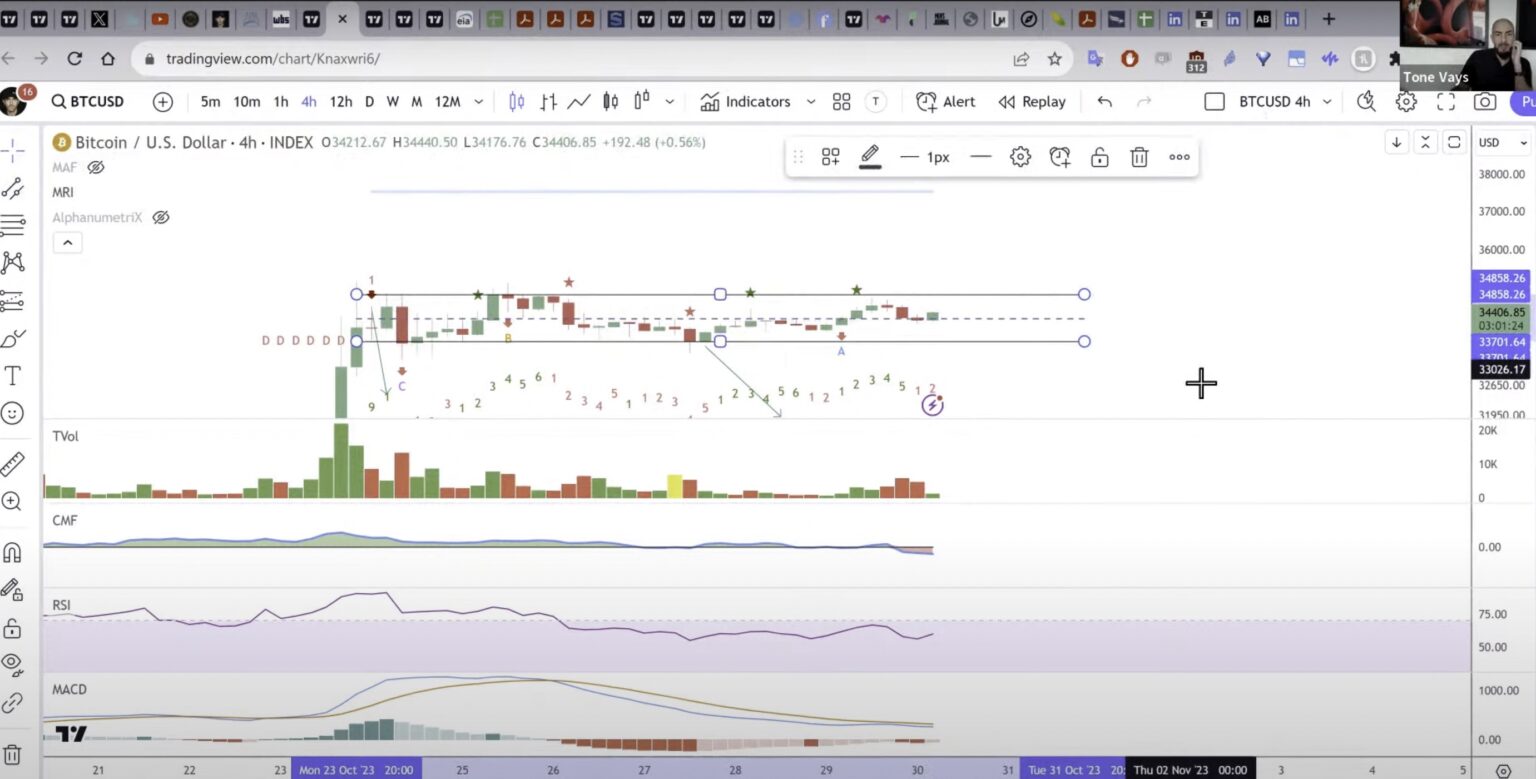Pick line color with the pencil swatch
This screenshot has width=1536, height=779.
click(870, 156)
